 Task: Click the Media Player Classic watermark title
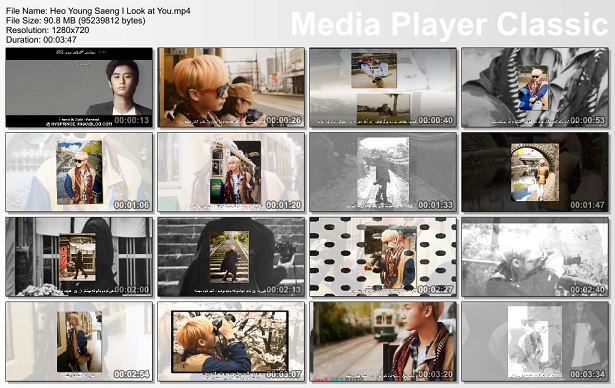pyautogui.click(x=449, y=25)
